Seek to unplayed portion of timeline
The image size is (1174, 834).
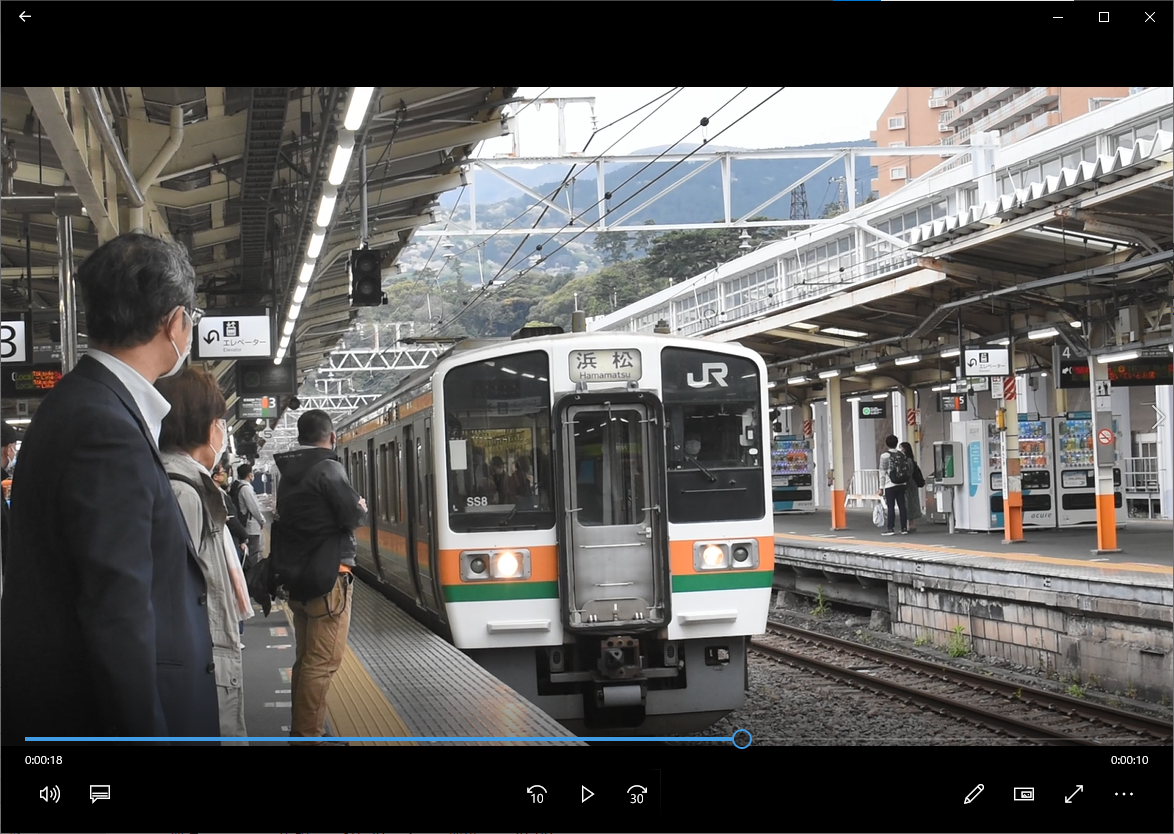[x=949, y=739]
